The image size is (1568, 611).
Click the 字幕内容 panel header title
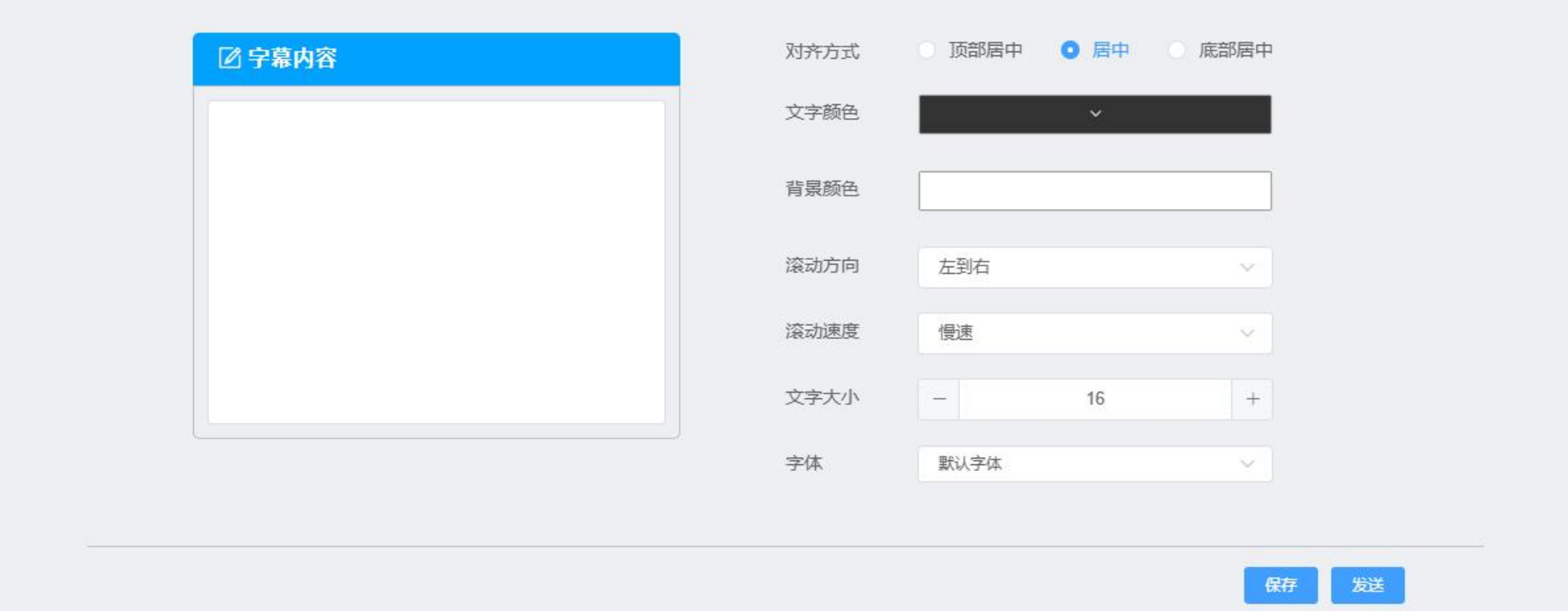click(x=292, y=58)
